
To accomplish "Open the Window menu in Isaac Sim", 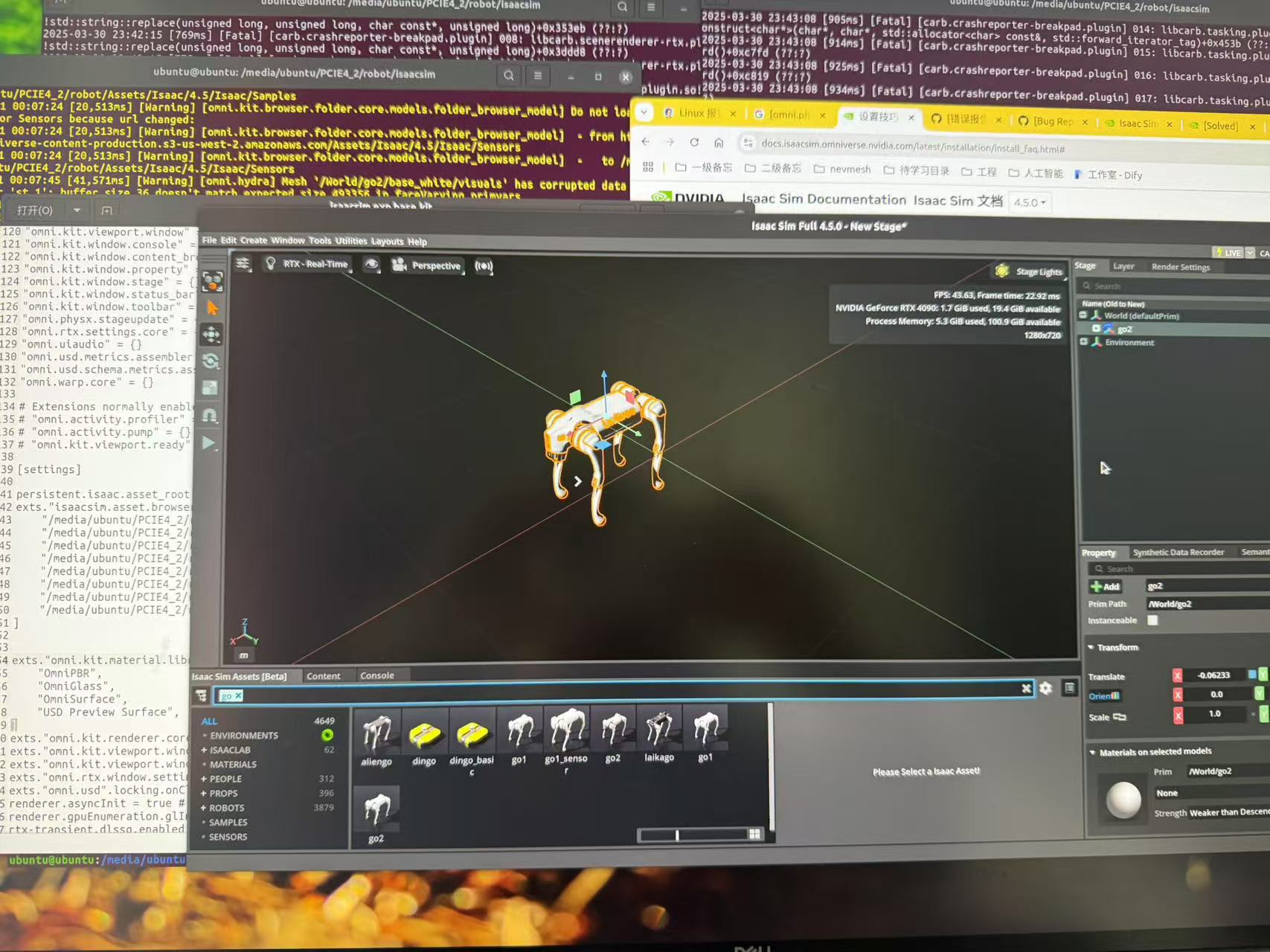I will pyautogui.click(x=288, y=240).
